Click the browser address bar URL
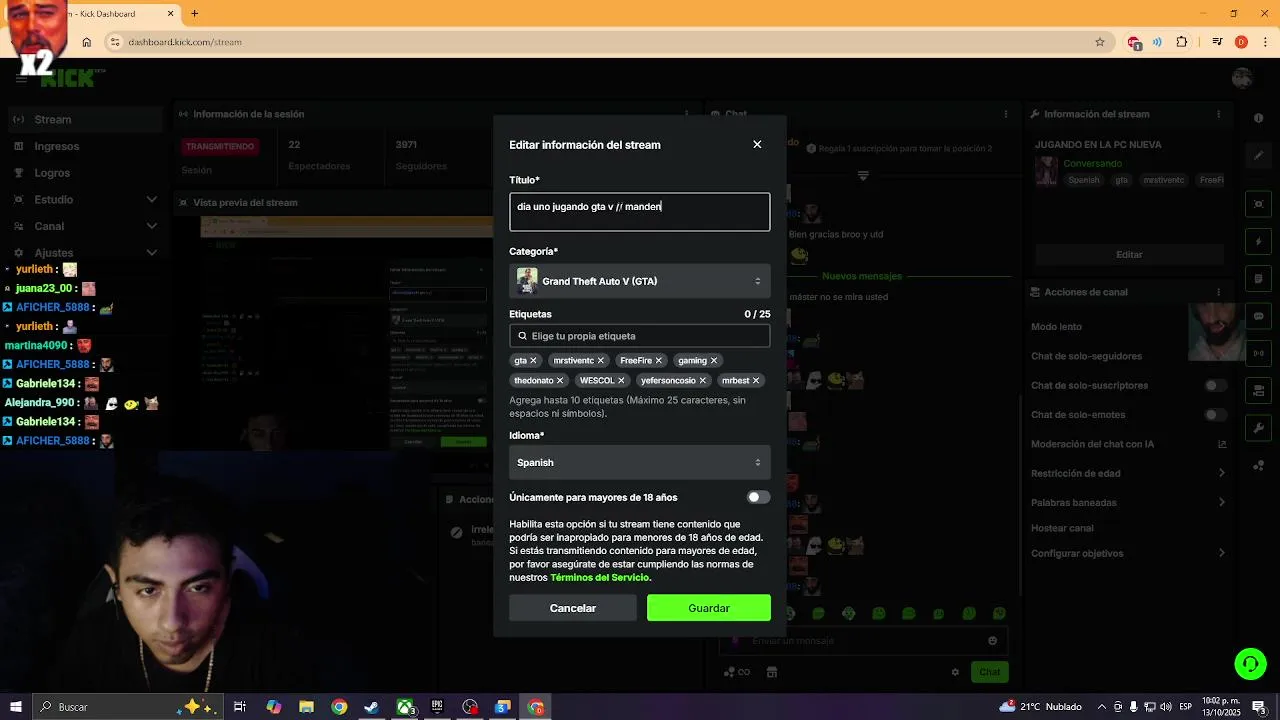Image resolution: width=1280 pixels, height=720 pixels. [x=185, y=42]
